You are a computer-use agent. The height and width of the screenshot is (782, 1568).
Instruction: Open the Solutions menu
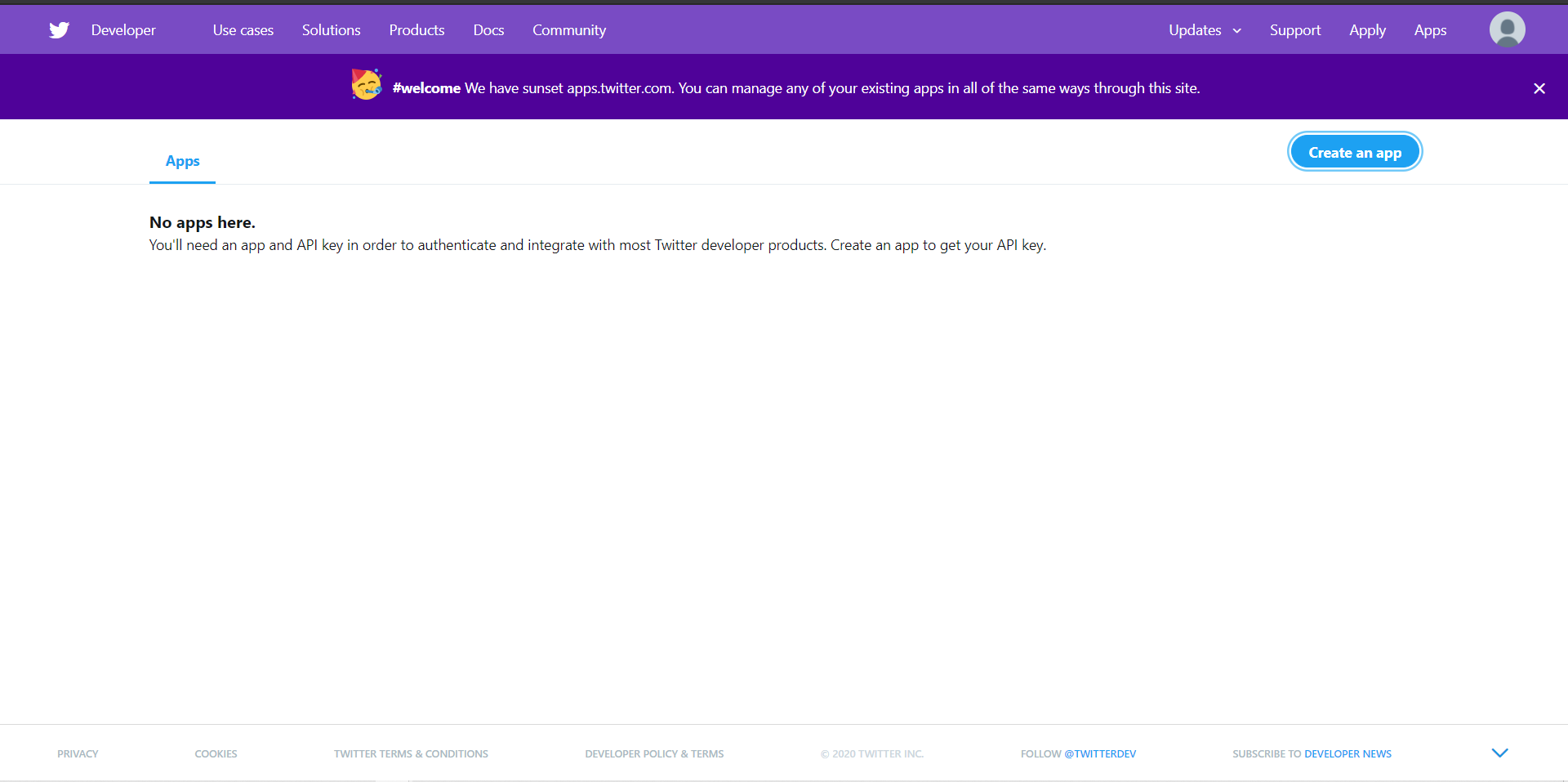coord(331,30)
